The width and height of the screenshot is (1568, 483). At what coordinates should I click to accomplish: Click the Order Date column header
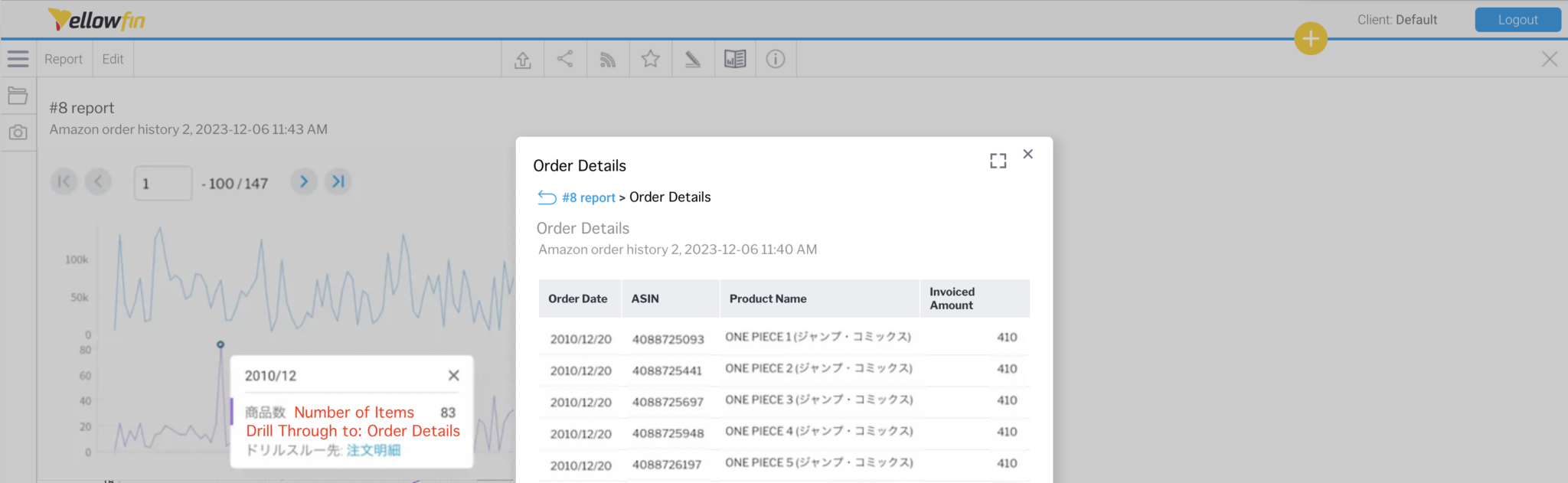(578, 299)
